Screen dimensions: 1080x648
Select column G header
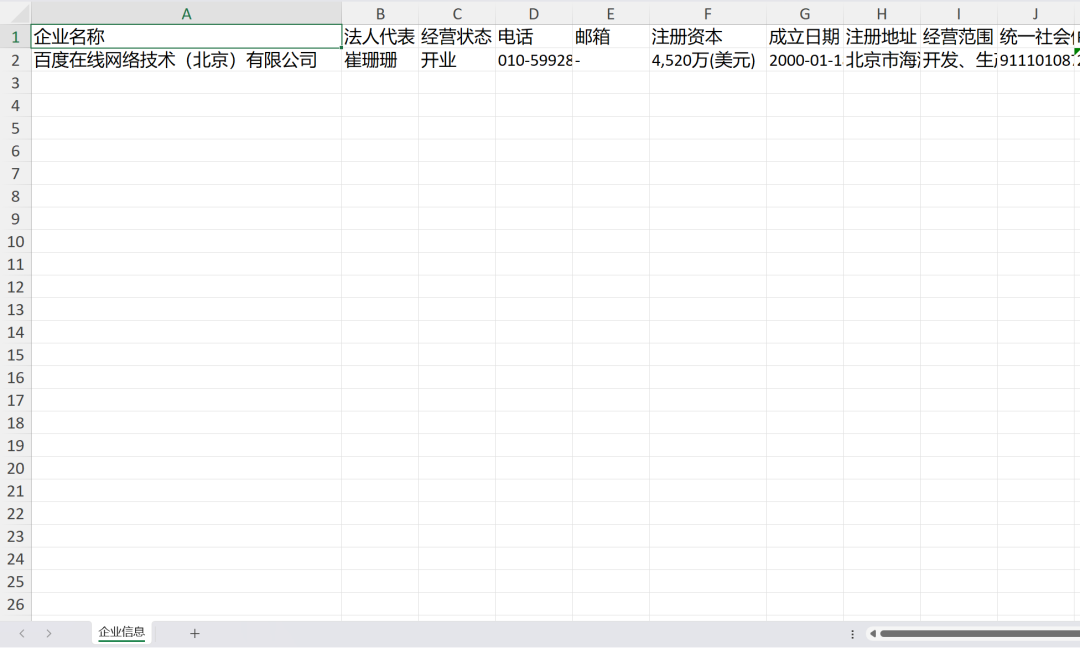coord(804,14)
